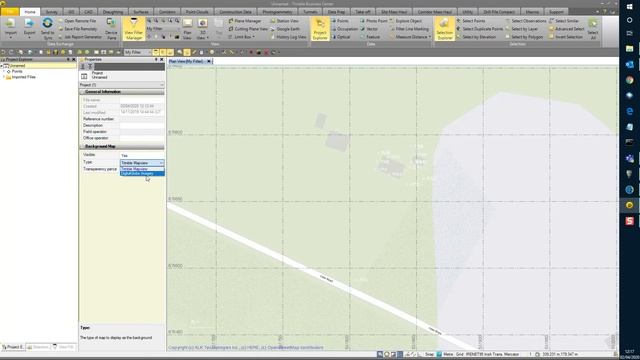Screen dimensions: 640x360
Task: Open the Support ribbon tab
Action: [x=556, y=12]
